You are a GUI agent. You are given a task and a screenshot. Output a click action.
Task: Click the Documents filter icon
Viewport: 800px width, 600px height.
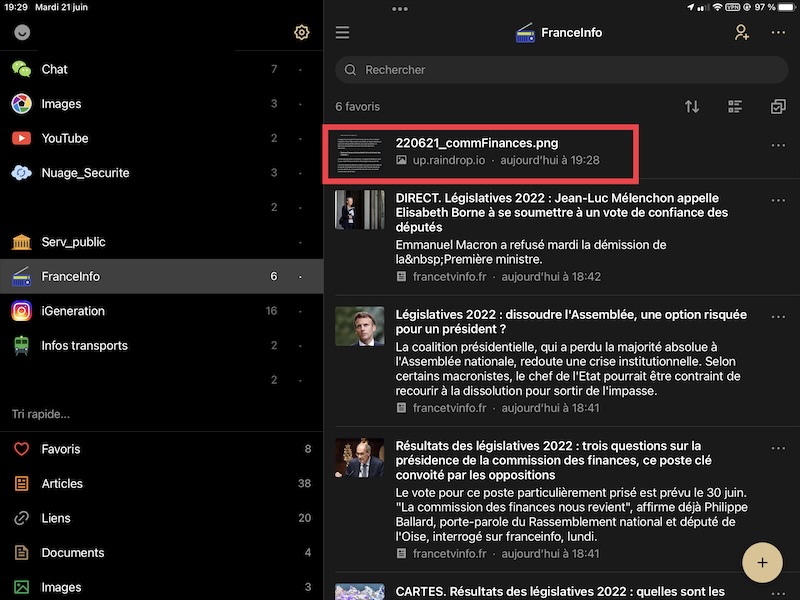[x=21, y=553]
